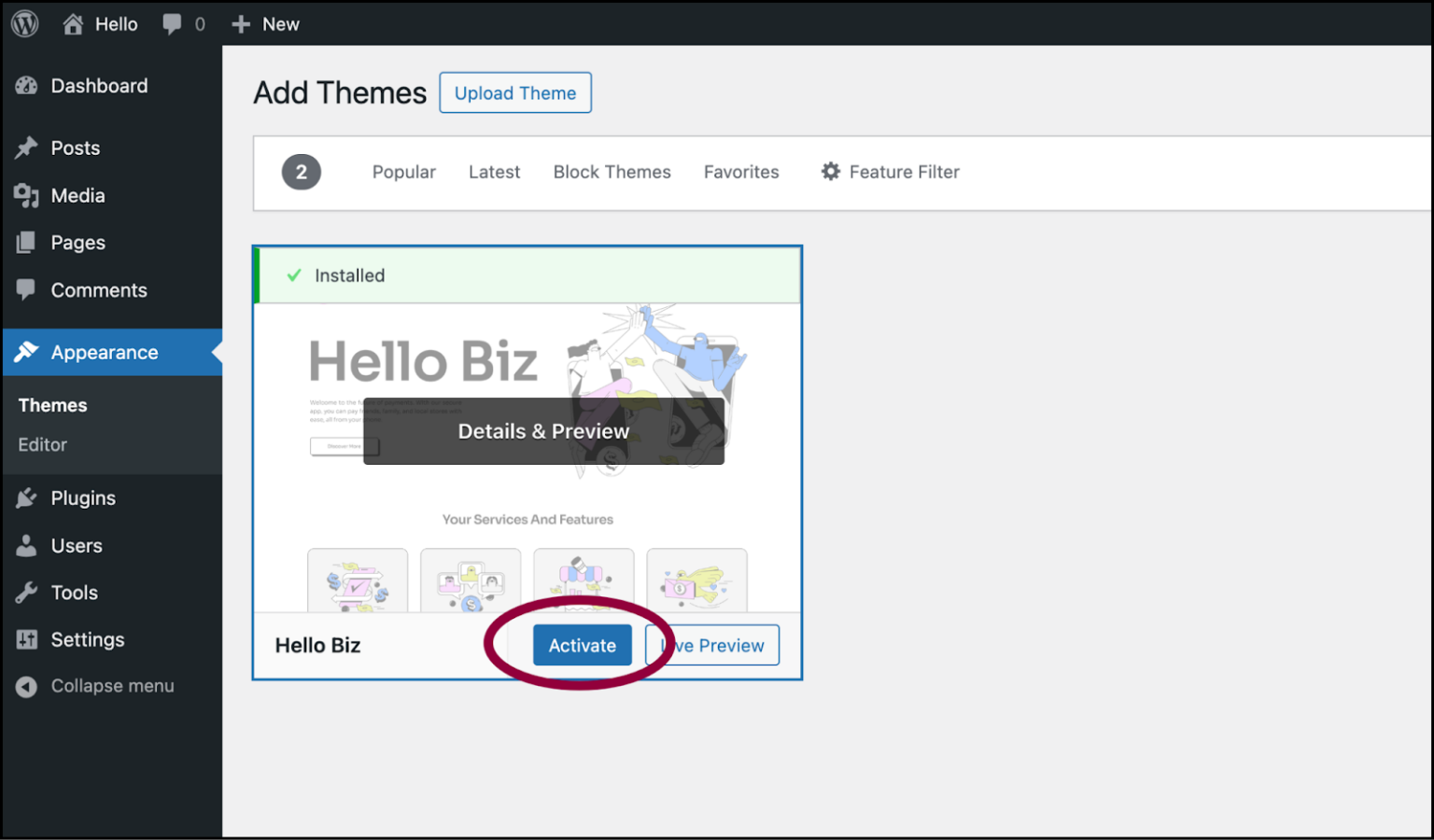This screenshot has width=1434, height=840.
Task: Open Comments from the sidebar icon
Action: [x=27, y=289]
